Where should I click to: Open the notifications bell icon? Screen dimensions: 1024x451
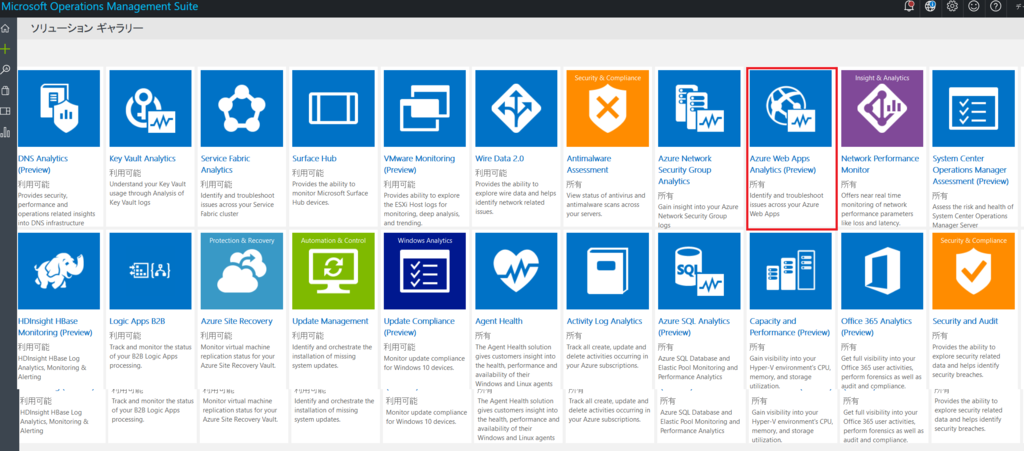(909, 7)
